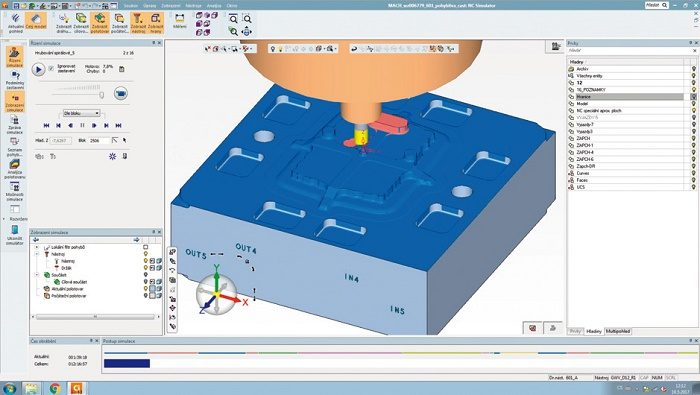The height and width of the screenshot is (395, 700).
Task: Expand the Lokální filtr pohybů node
Action: click(x=37, y=247)
